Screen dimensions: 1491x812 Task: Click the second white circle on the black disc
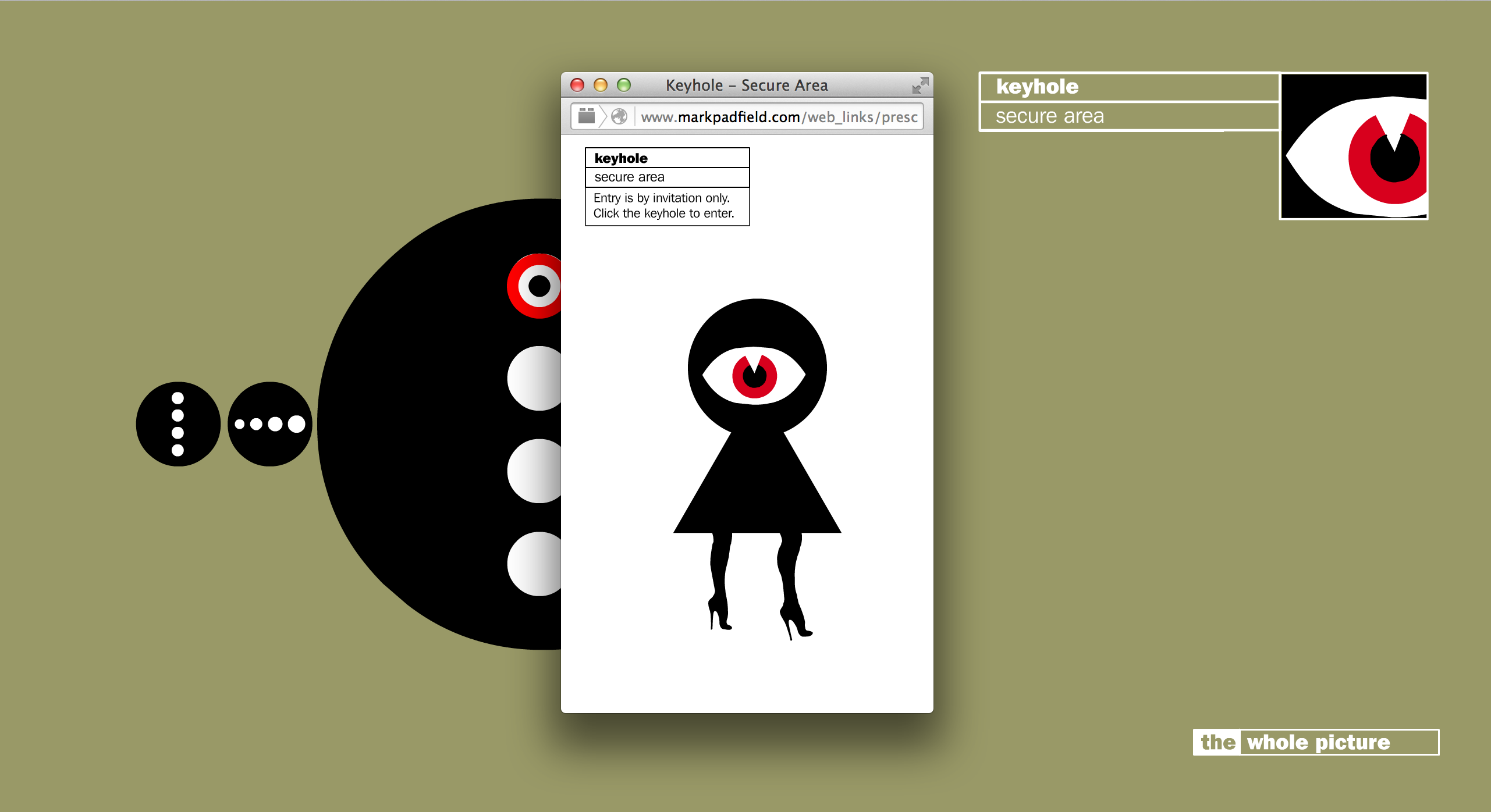tap(535, 379)
